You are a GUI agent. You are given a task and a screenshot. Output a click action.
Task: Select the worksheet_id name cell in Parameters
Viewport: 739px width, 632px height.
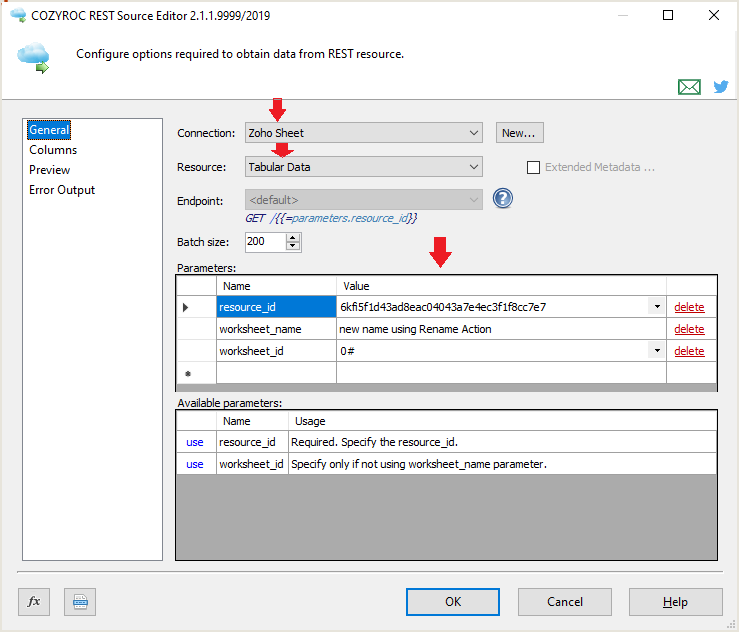[276, 351]
